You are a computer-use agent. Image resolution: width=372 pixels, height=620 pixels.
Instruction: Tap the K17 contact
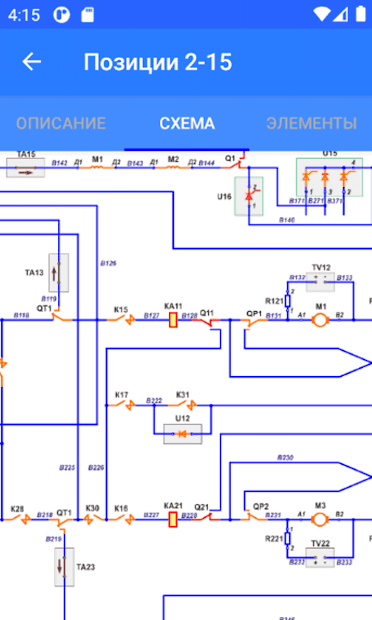[x=122, y=405]
